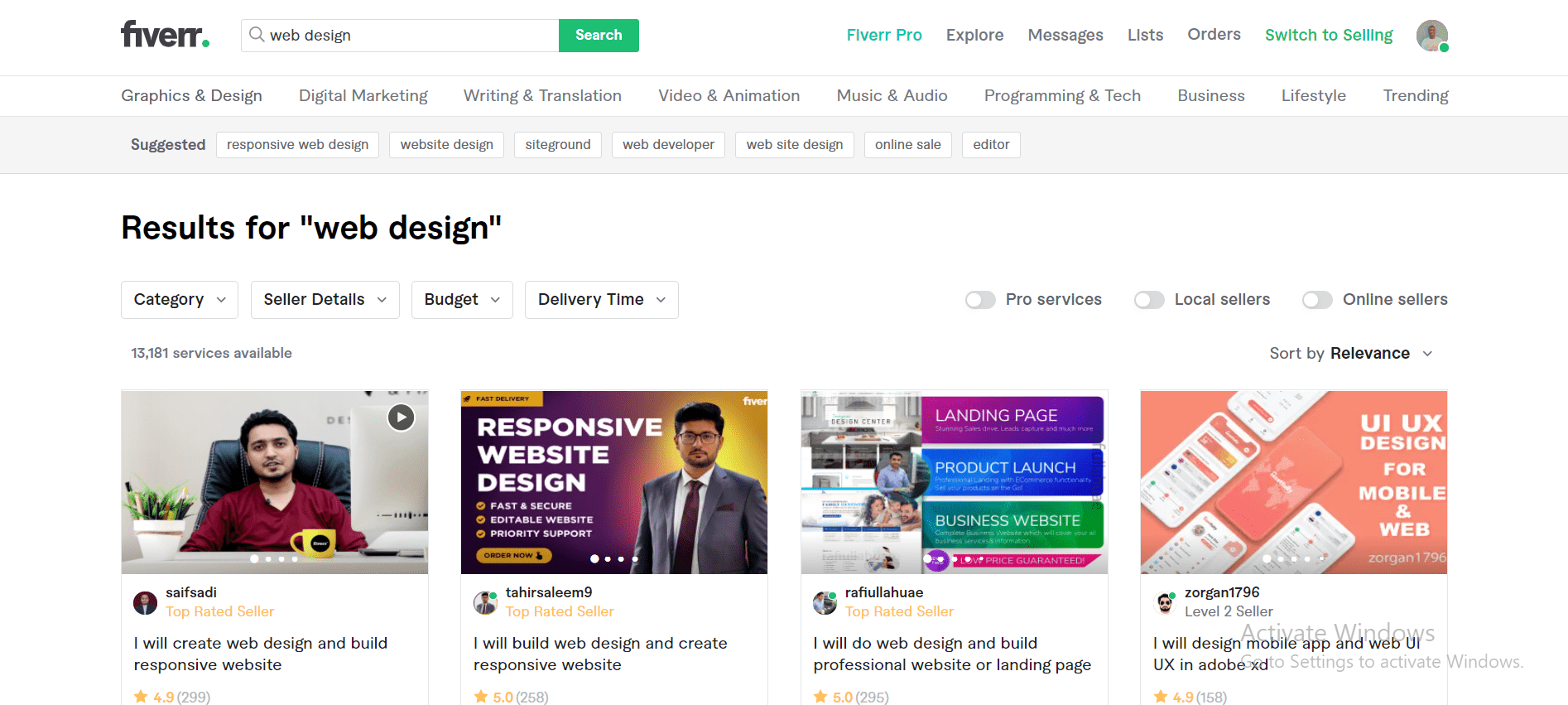
Task: Open gig title 'build web design and create'
Action: [600, 654]
